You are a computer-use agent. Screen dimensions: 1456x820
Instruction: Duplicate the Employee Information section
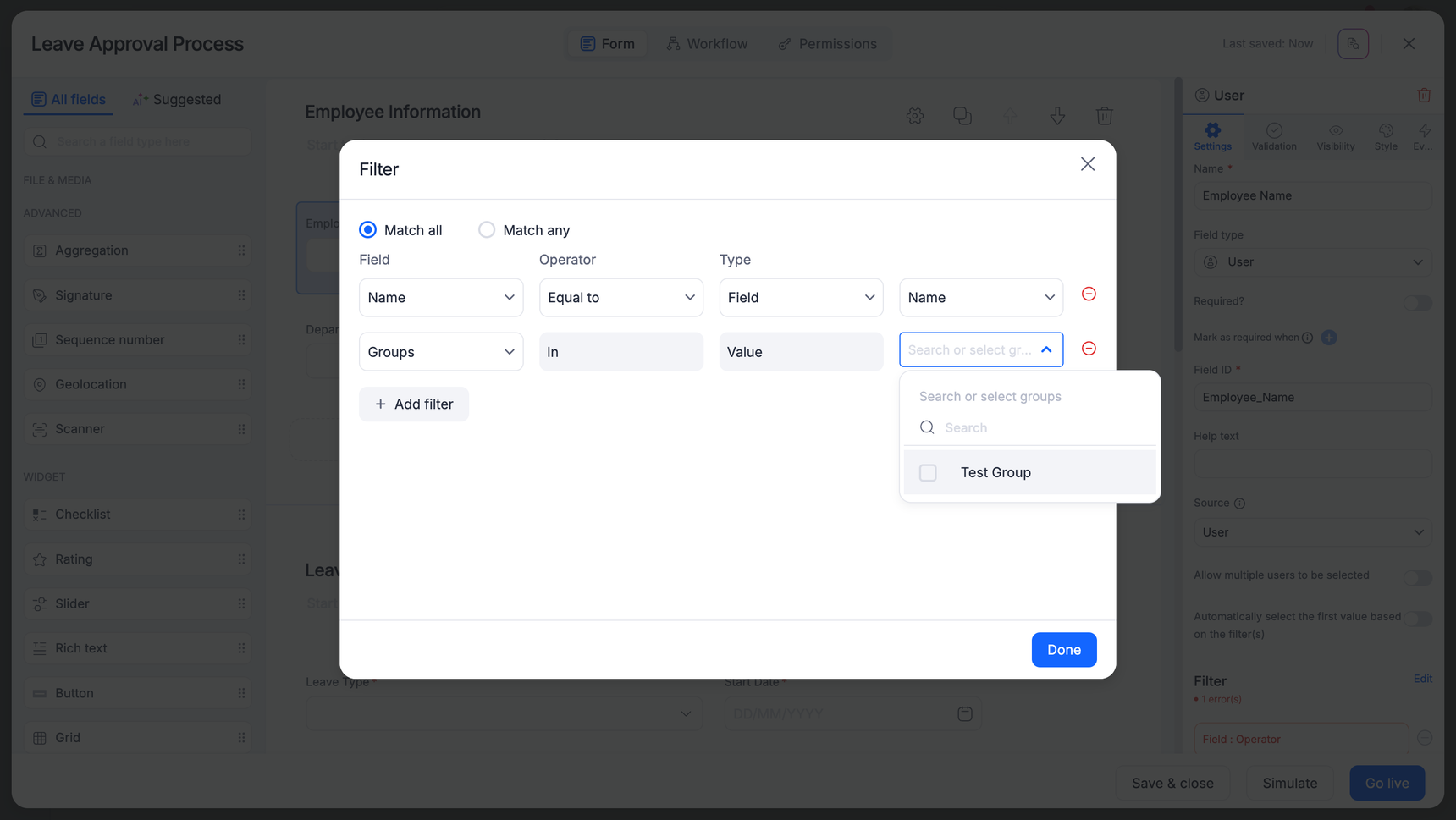point(962,116)
